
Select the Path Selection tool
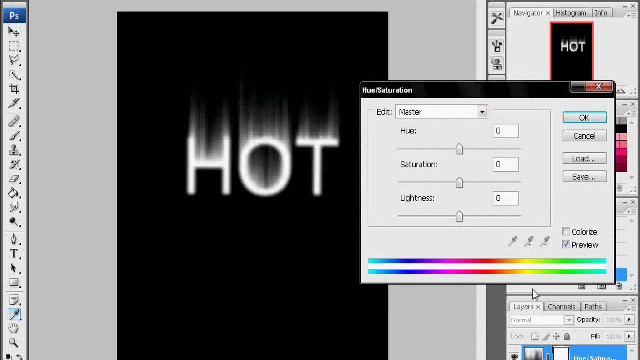[14, 268]
